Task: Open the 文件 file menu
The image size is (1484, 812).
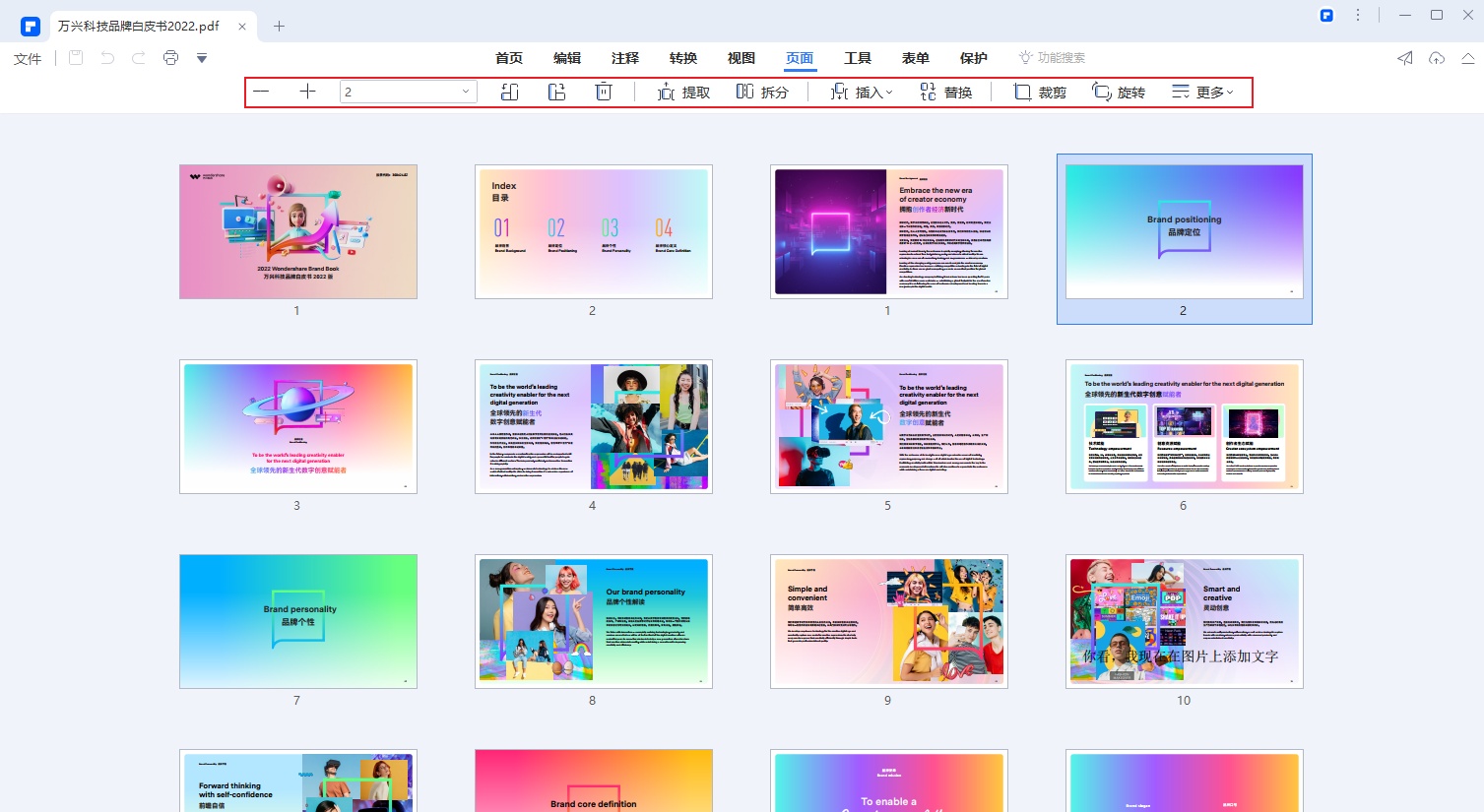Action: point(28,58)
